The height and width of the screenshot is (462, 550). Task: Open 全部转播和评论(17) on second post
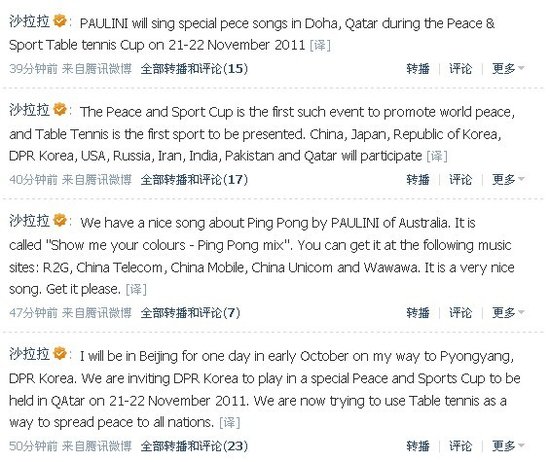point(194,179)
